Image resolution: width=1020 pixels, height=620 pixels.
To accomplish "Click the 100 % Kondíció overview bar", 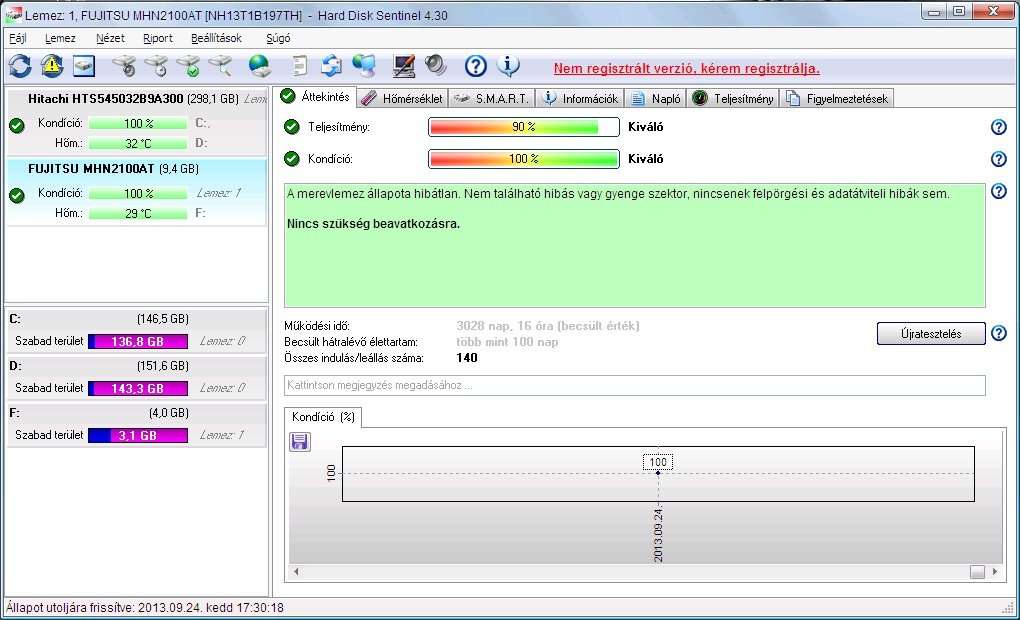I will point(524,159).
